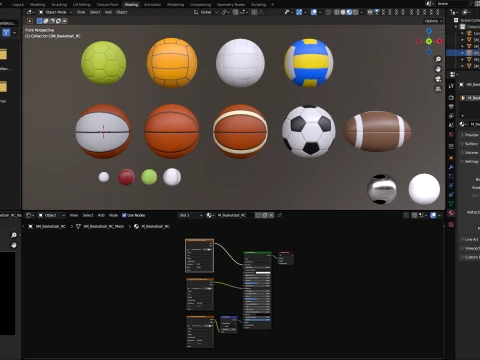The image size is (480, 360).
Task: Unlink material with X button
Action: coord(271,215)
